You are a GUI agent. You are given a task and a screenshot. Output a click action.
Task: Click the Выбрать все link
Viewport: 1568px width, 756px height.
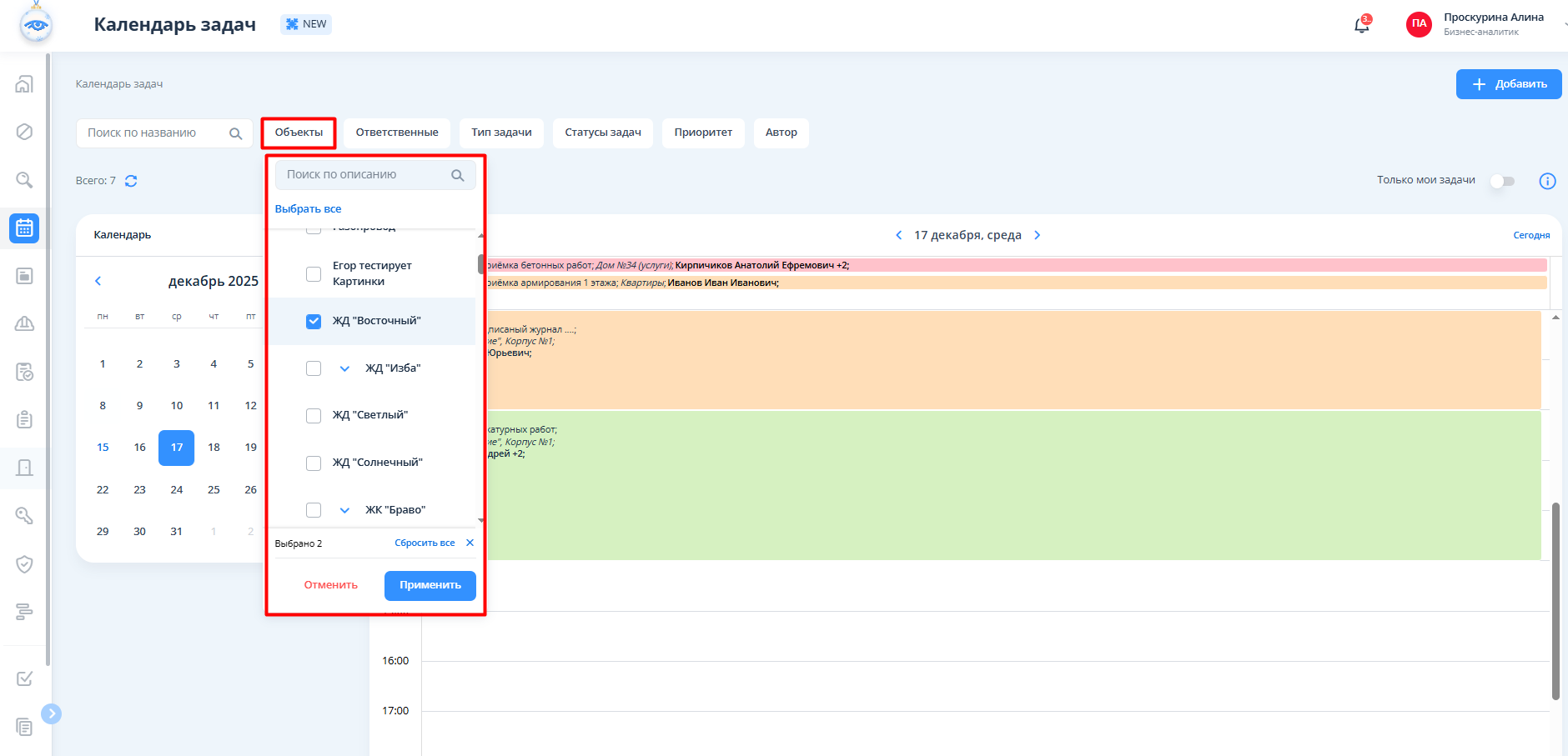[308, 209]
